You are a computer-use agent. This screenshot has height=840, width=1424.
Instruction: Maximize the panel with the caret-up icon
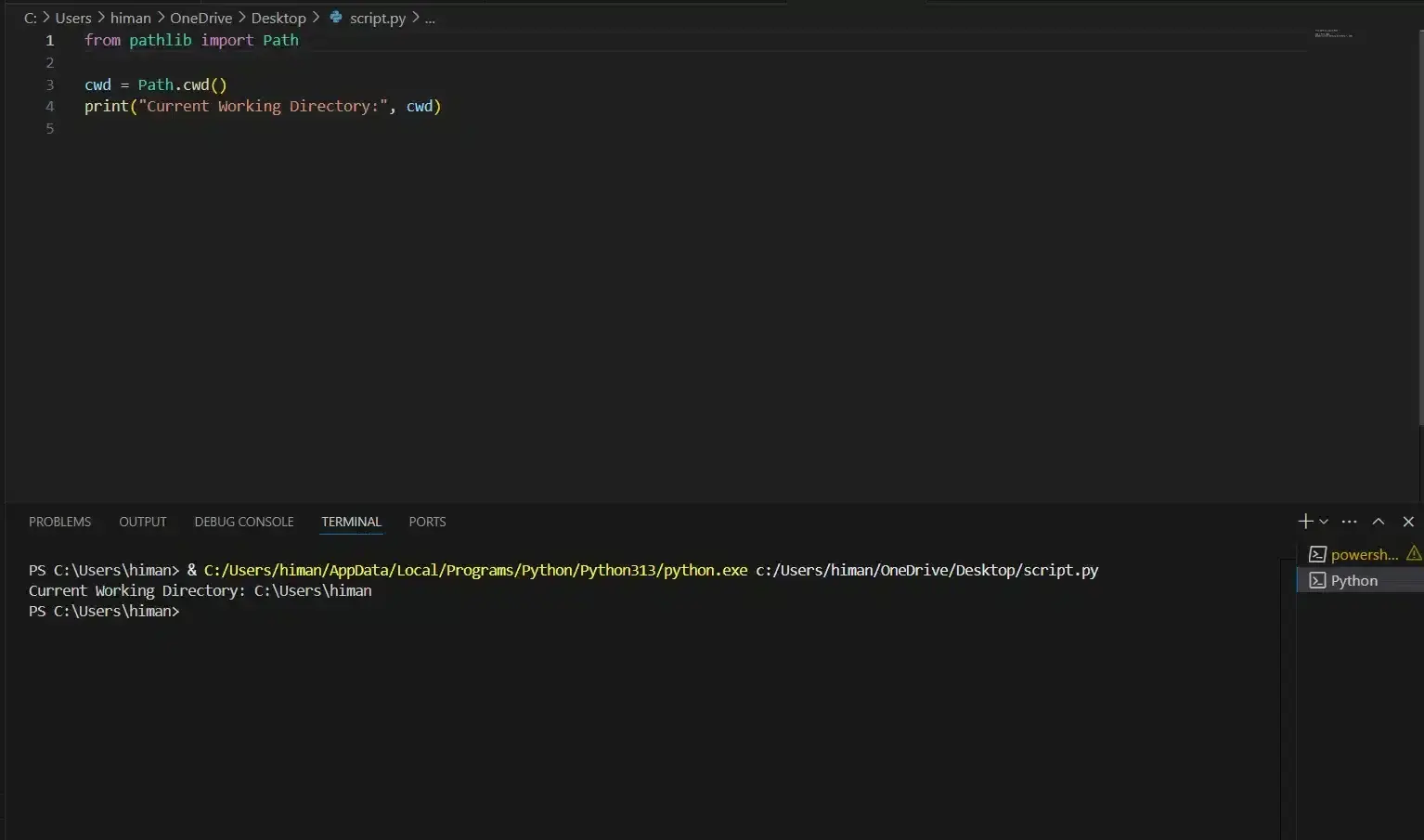(1379, 522)
